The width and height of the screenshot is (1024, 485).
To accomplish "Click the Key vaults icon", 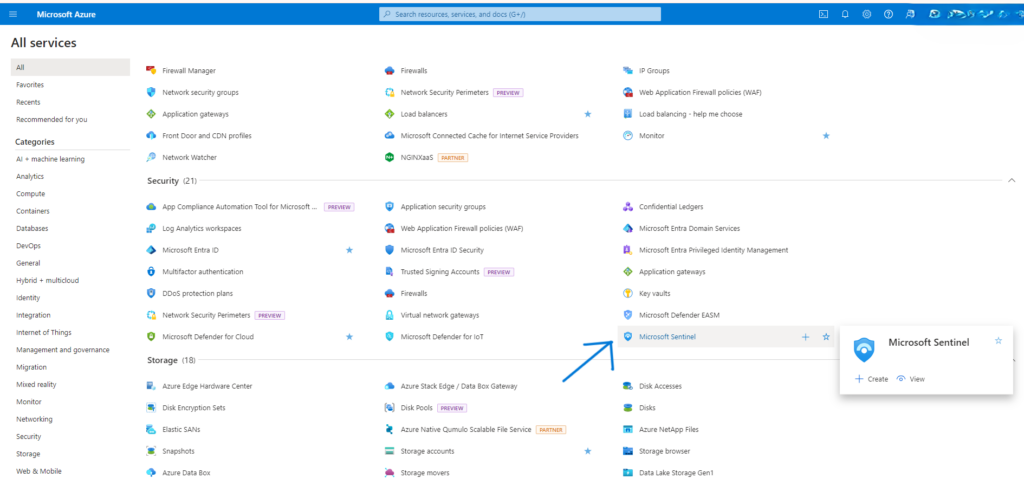I will point(628,293).
